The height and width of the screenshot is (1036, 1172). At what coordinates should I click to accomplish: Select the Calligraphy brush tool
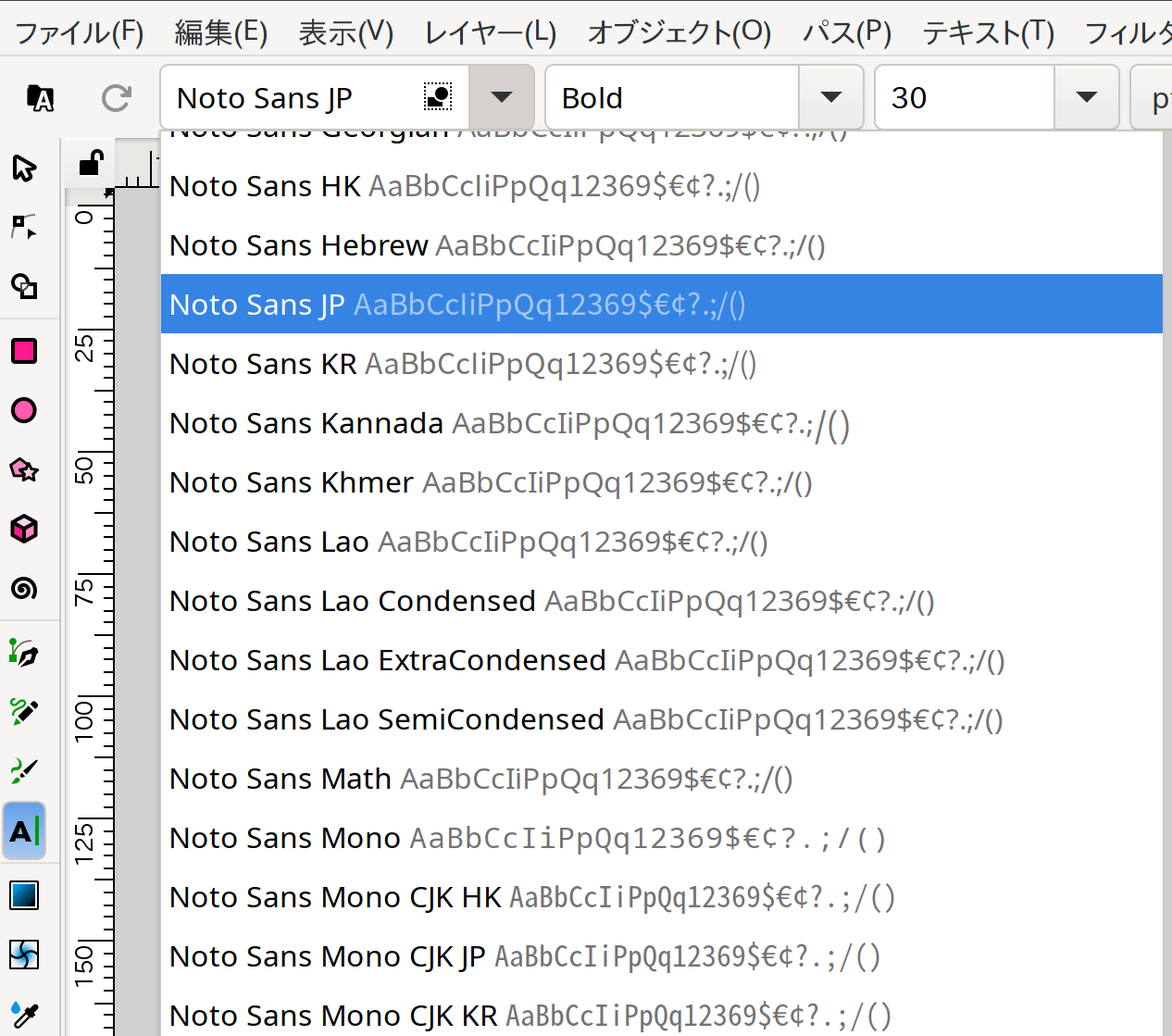(x=24, y=770)
